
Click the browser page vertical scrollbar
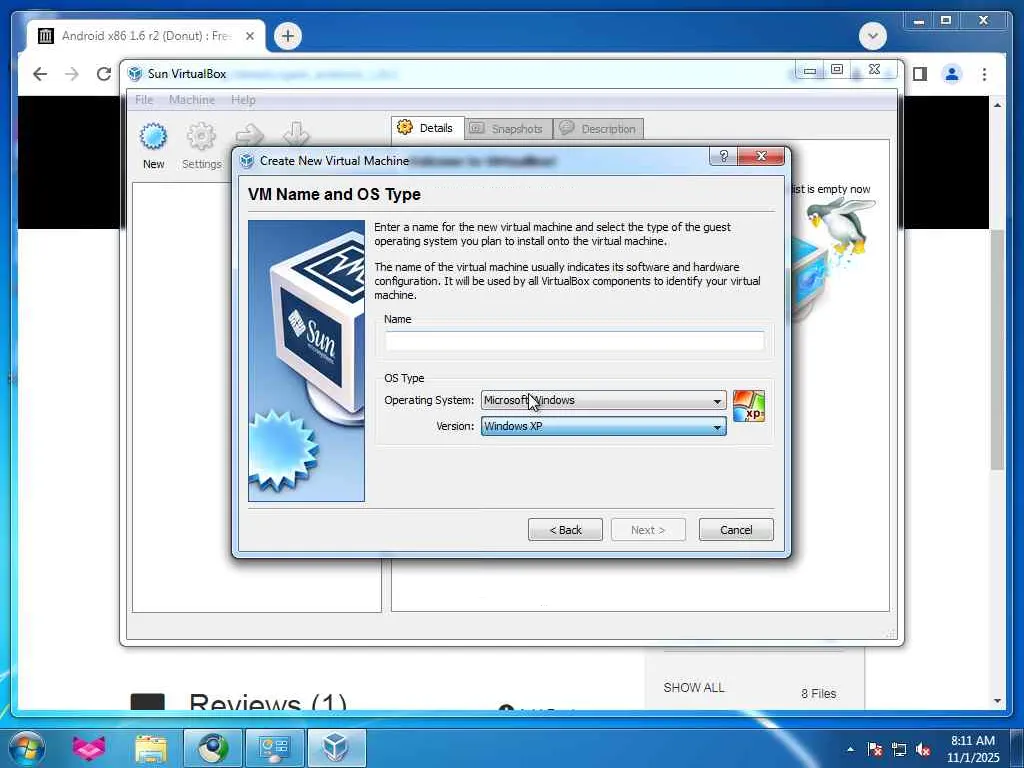[x=997, y=349]
